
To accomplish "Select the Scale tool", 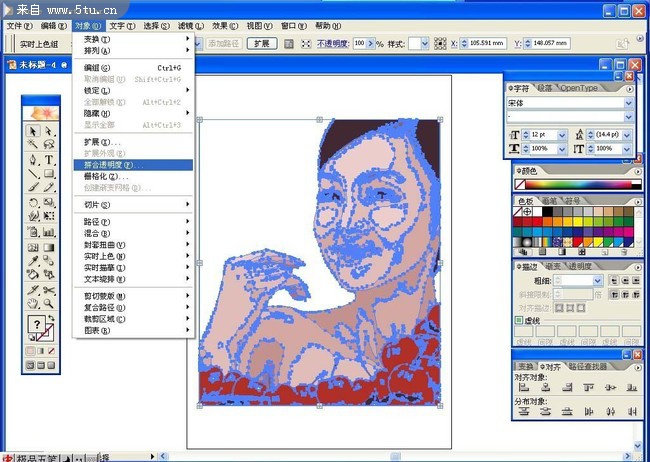I will point(49,203).
